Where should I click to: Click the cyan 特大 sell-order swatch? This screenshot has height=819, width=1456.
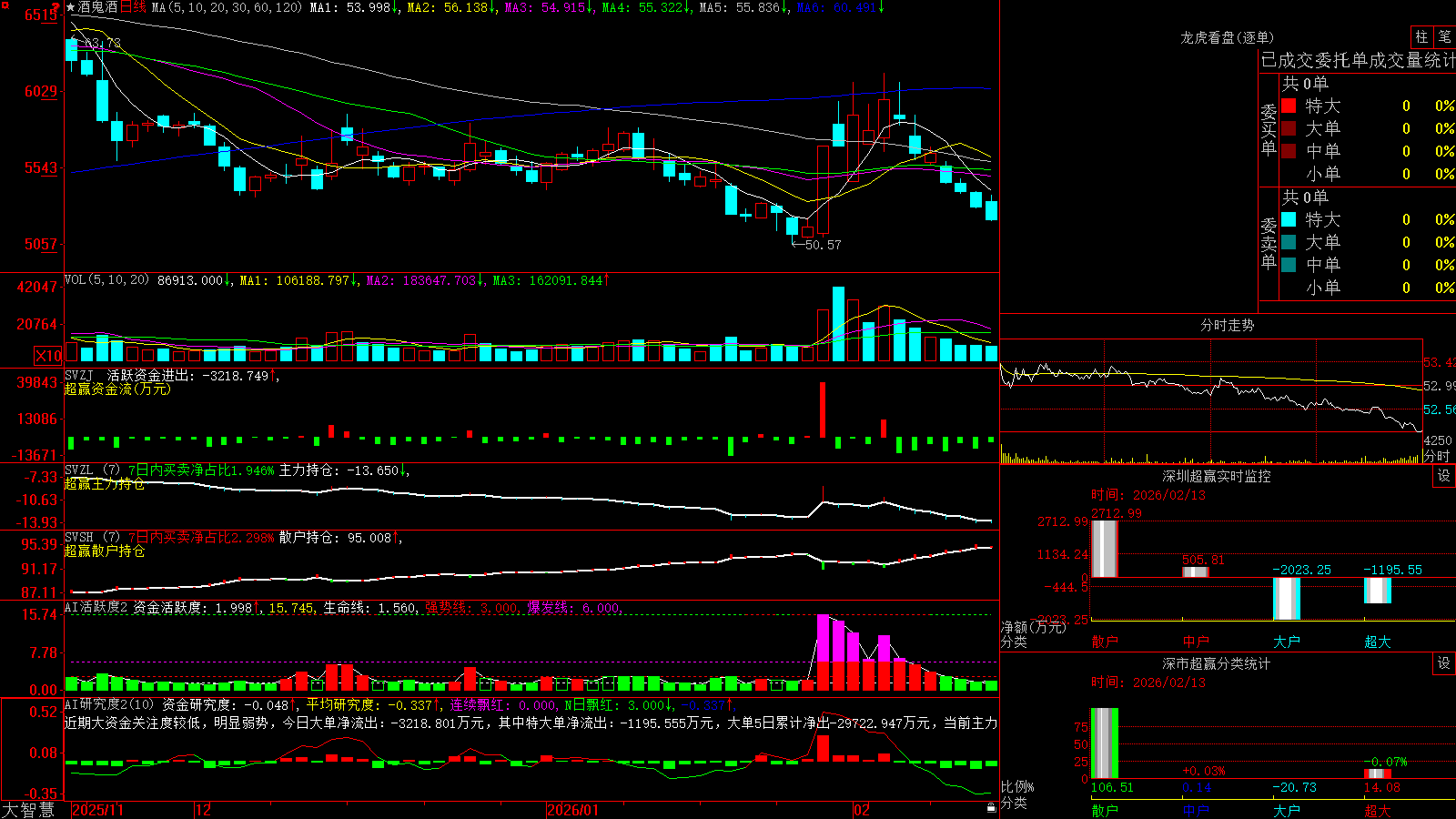(x=1289, y=219)
